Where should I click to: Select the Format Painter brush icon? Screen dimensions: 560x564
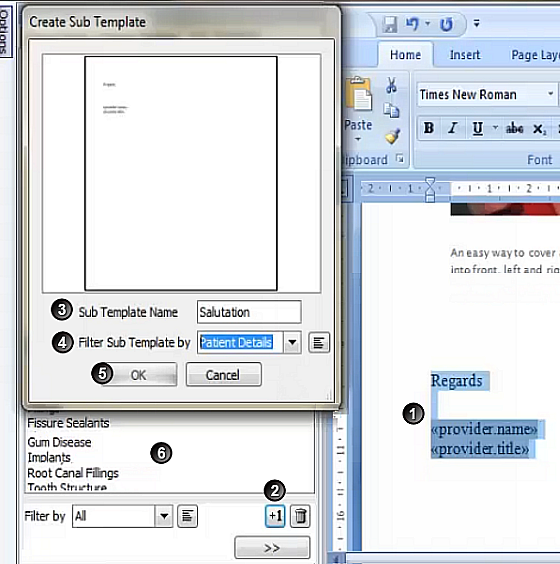(392, 136)
